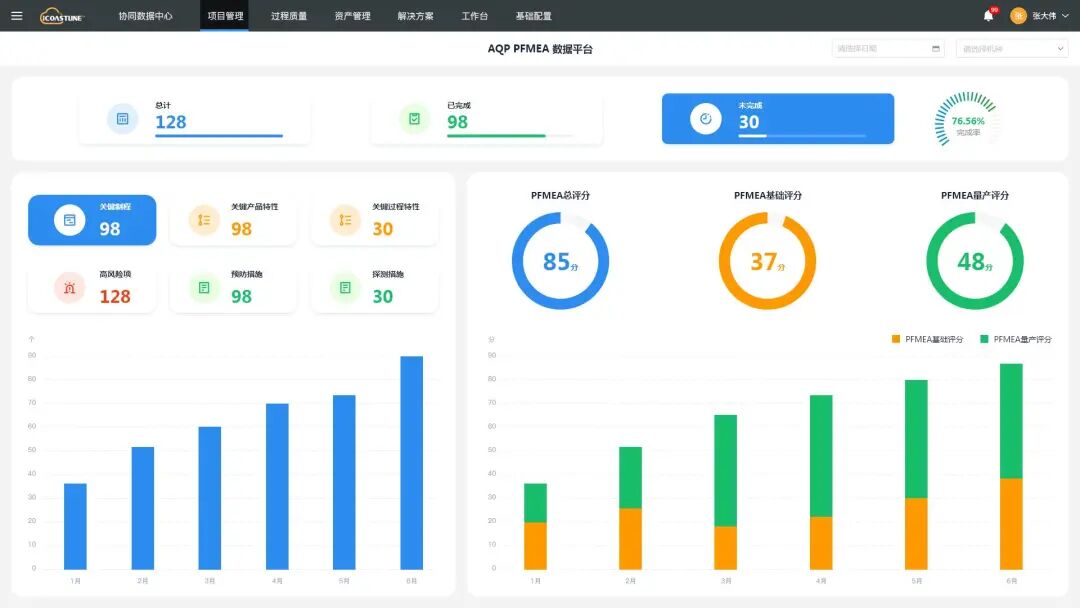Click the 探测措施 green document icon
This screenshot has height=608, width=1080.
click(x=345, y=288)
